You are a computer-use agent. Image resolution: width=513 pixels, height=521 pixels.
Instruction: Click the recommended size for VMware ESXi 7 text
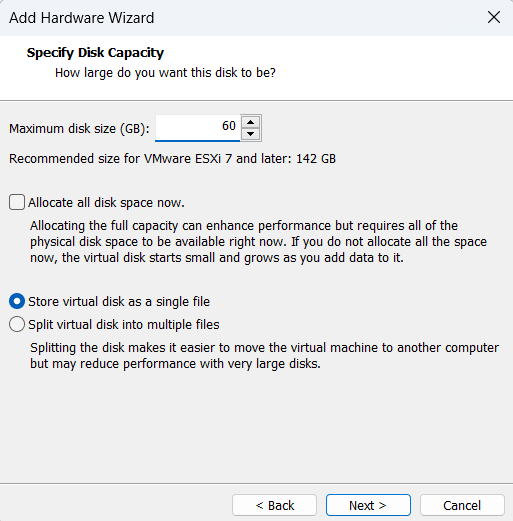coord(172,159)
